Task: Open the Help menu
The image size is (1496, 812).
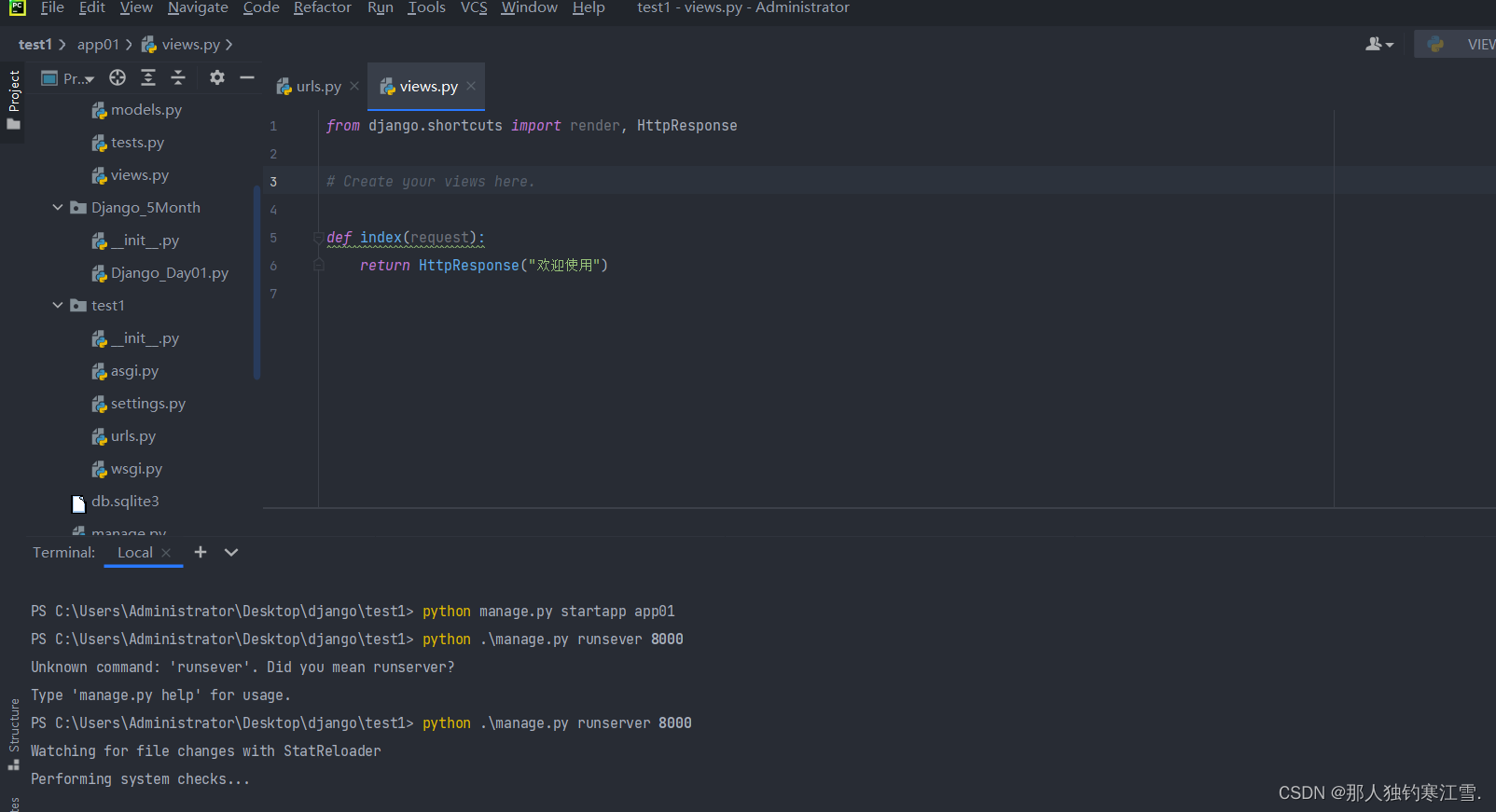Action: (x=589, y=7)
